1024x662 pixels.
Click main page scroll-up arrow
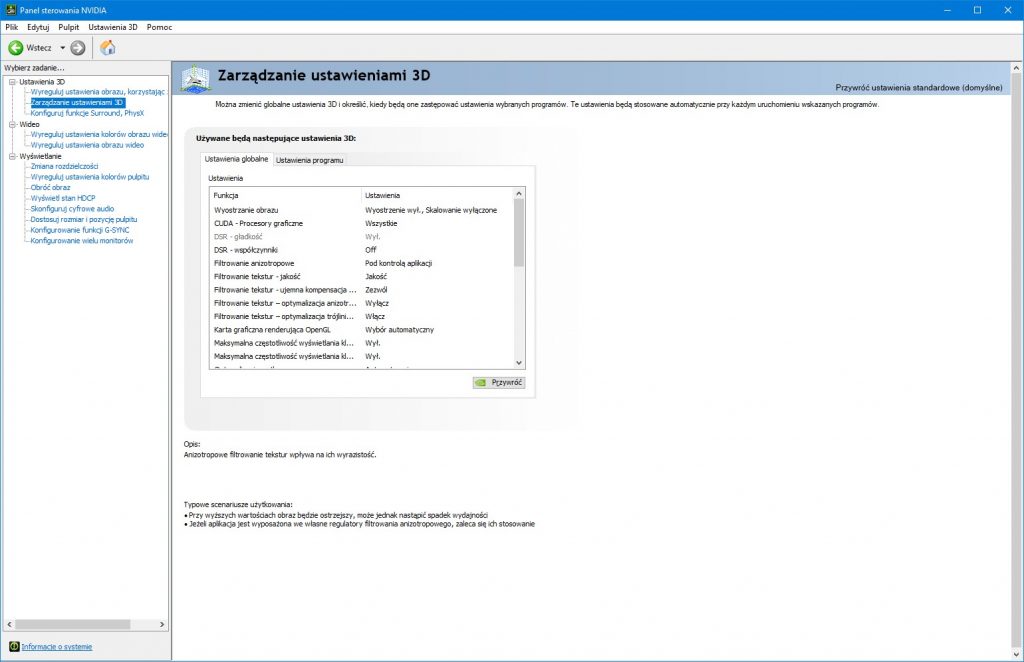pyautogui.click(x=1017, y=68)
